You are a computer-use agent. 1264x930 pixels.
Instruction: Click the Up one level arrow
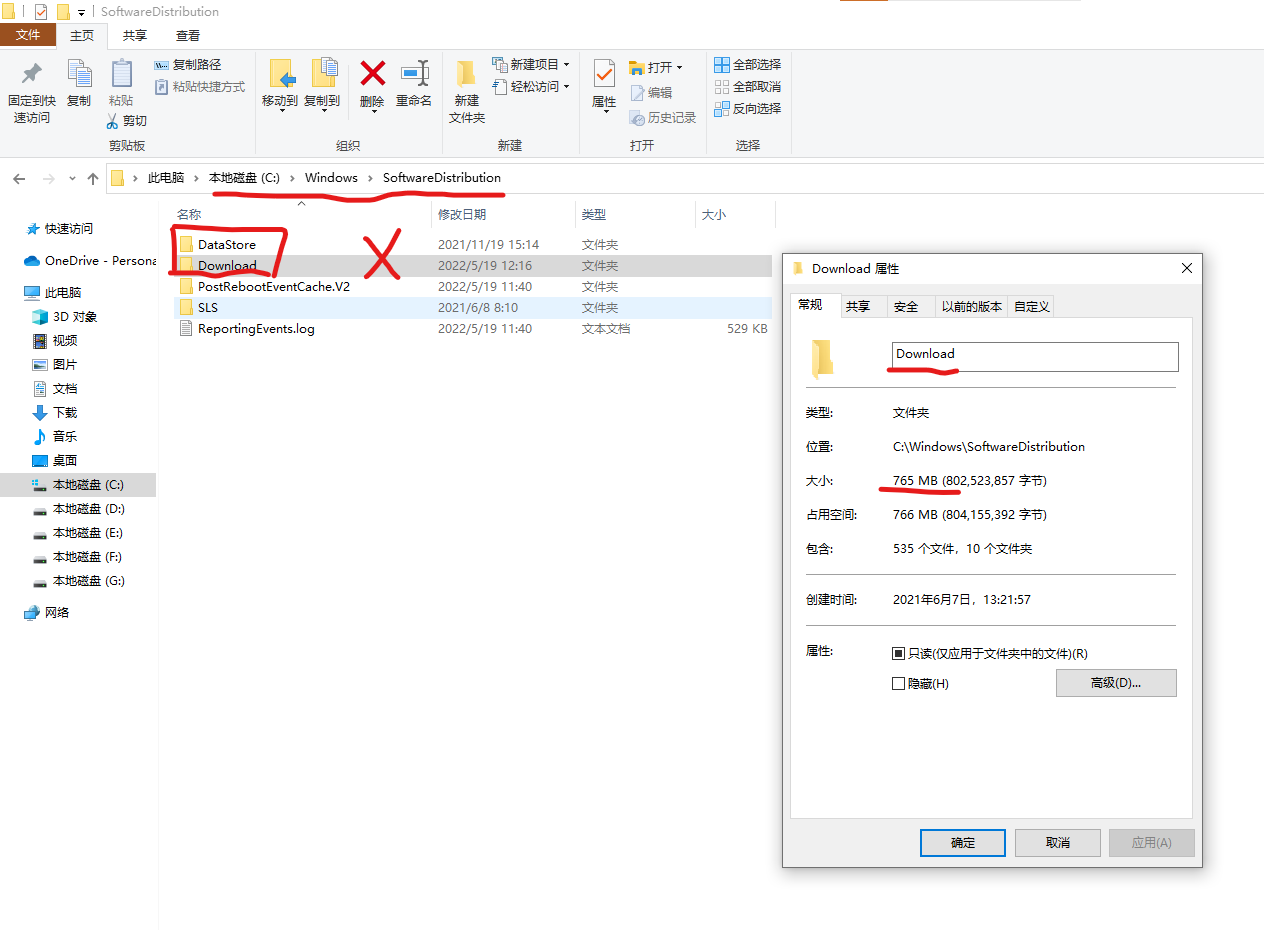(x=93, y=179)
